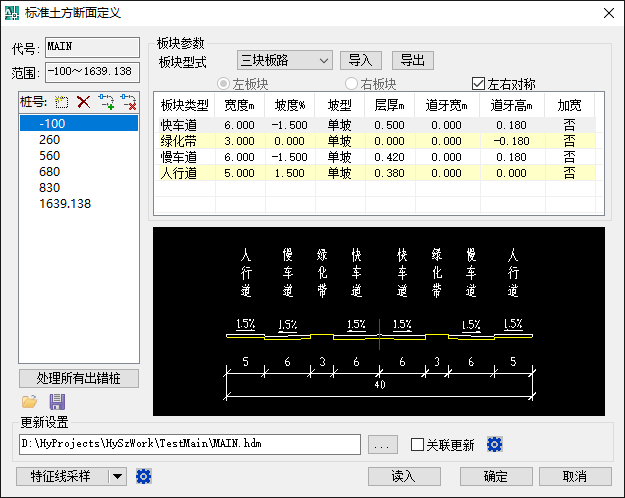This screenshot has height=498, width=625.
Task: Click 绿化带 slope value 0.000
Action: pyautogui.click(x=290, y=141)
